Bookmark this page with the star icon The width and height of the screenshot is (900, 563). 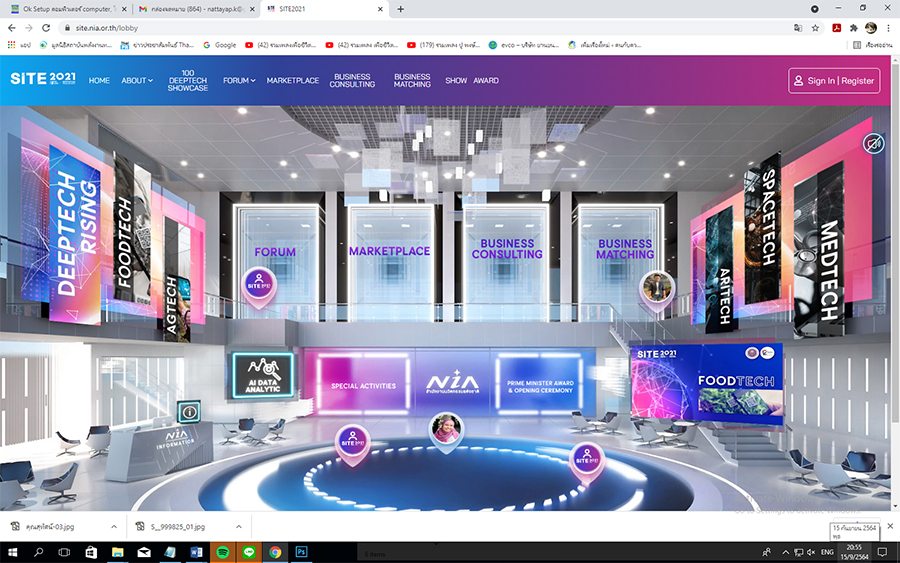point(815,28)
